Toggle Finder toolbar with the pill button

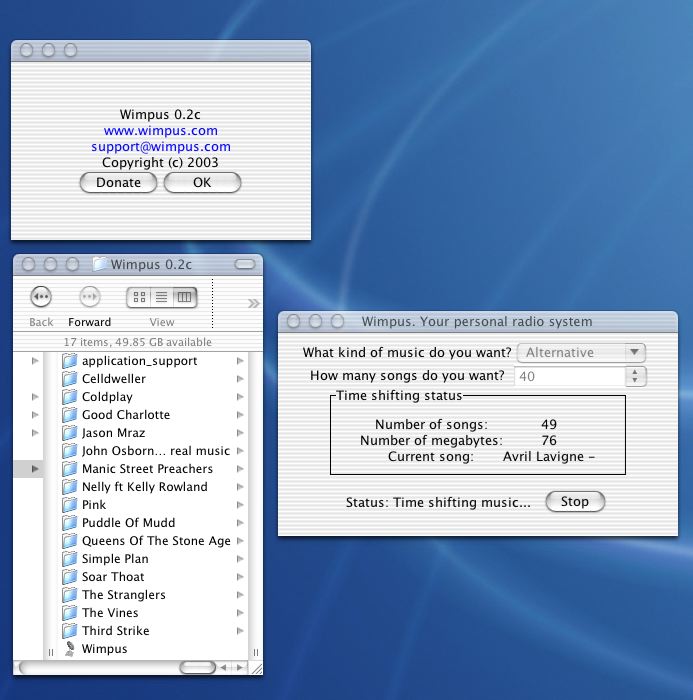point(245,264)
